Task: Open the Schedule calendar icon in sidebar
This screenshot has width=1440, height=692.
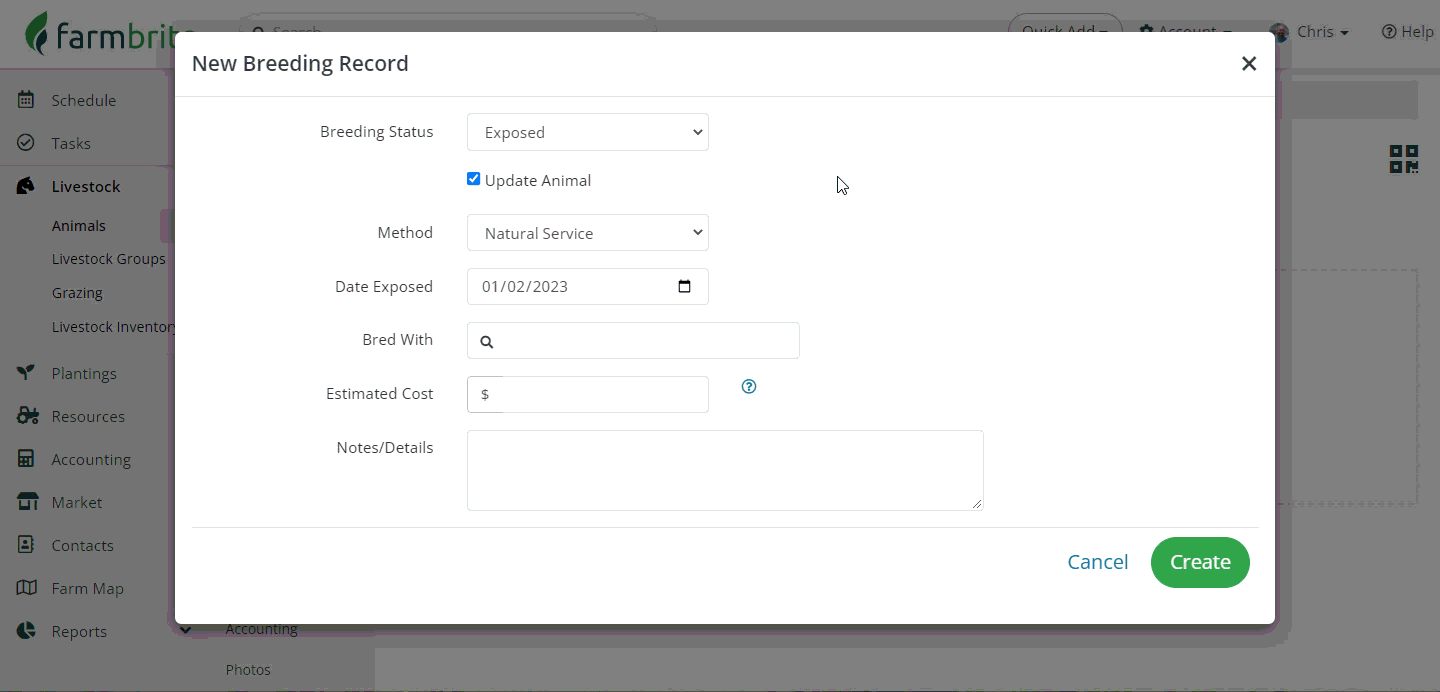Action: [x=26, y=100]
